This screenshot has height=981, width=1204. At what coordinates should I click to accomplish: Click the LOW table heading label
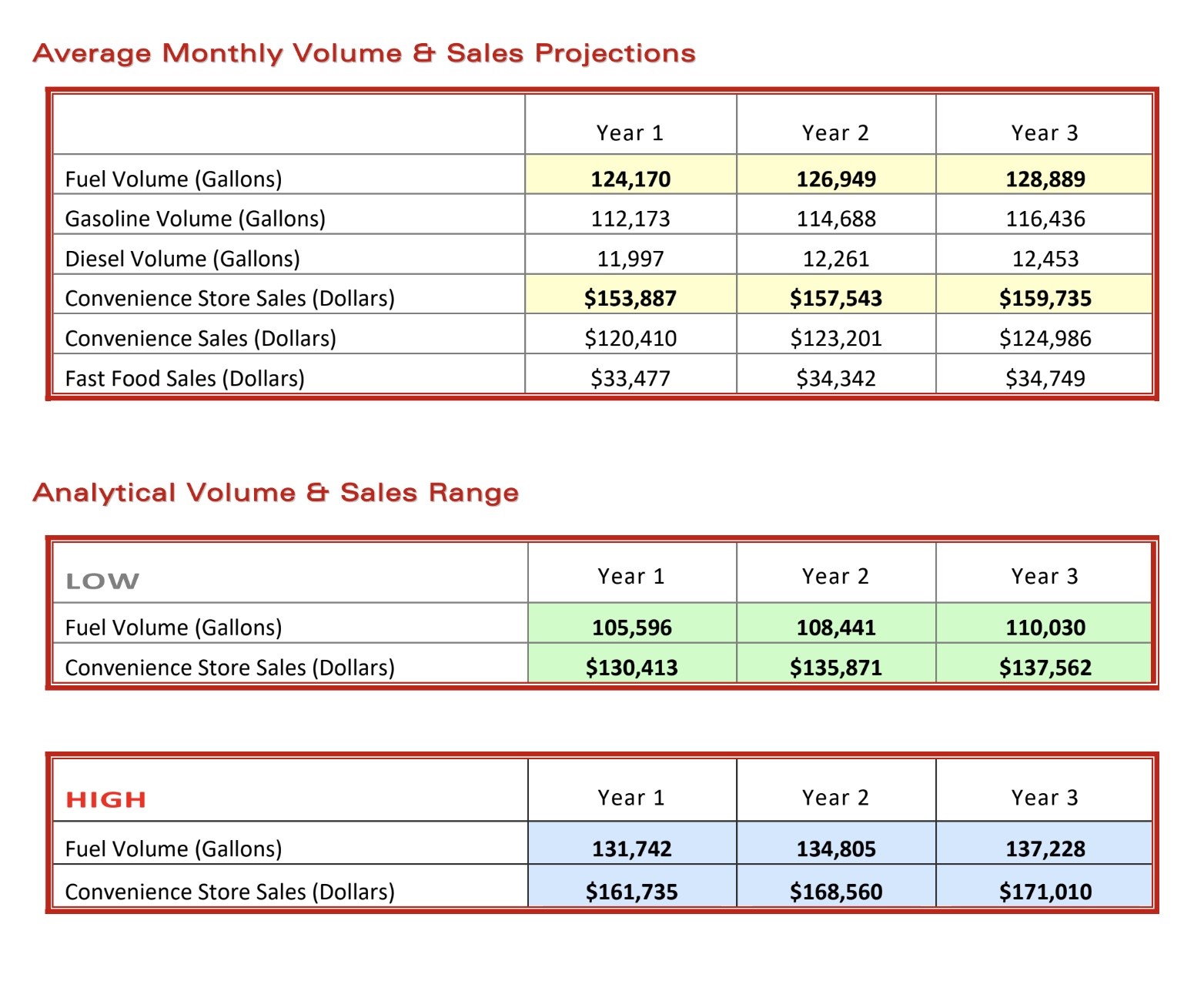pyautogui.click(x=102, y=581)
